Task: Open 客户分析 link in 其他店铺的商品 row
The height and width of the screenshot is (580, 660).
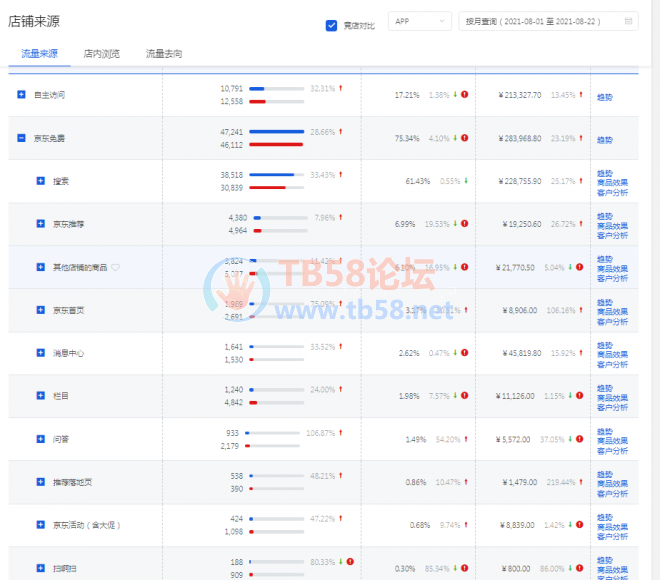Action: (x=612, y=279)
